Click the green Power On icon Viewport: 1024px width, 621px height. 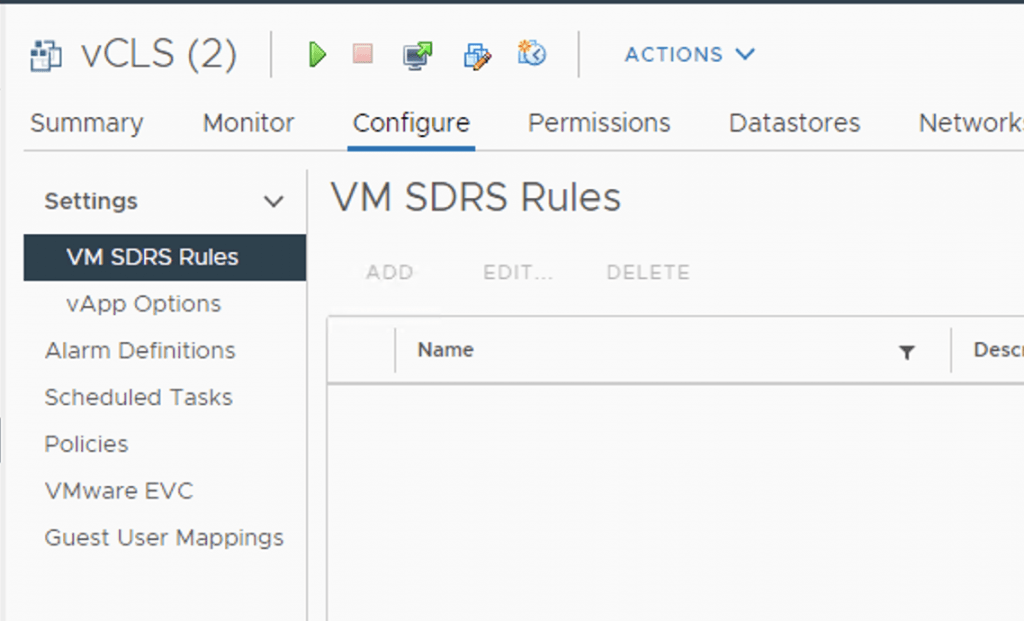pyautogui.click(x=318, y=55)
